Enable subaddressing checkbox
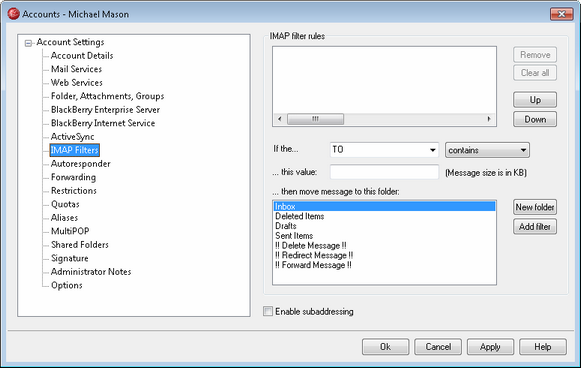581x368 pixels. pos(268,311)
